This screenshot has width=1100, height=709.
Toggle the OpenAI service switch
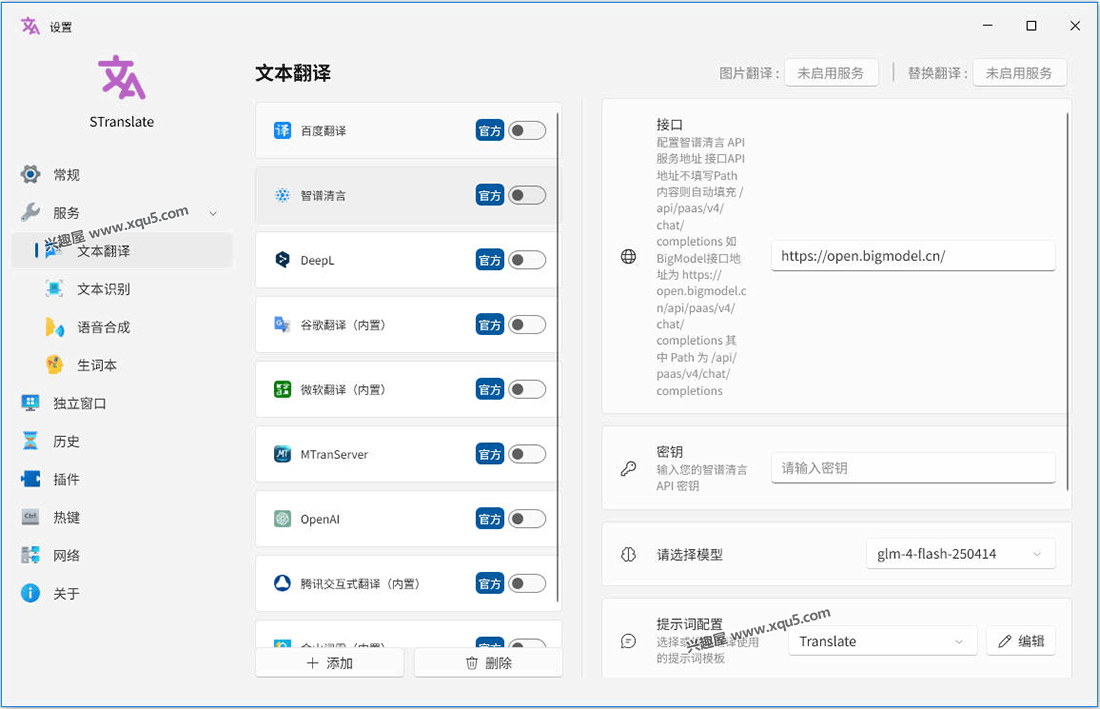pos(527,519)
